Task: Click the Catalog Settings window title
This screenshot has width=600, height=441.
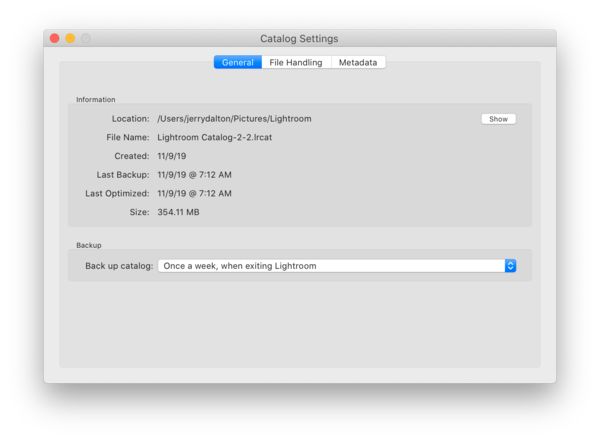Action: [x=299, y=39]
